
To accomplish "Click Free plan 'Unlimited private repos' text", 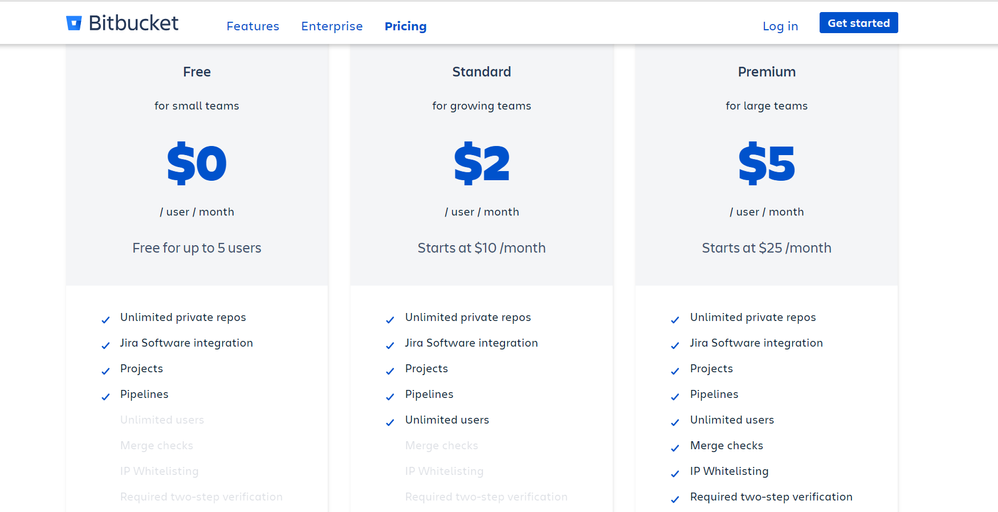I will [x=183, y=317].
